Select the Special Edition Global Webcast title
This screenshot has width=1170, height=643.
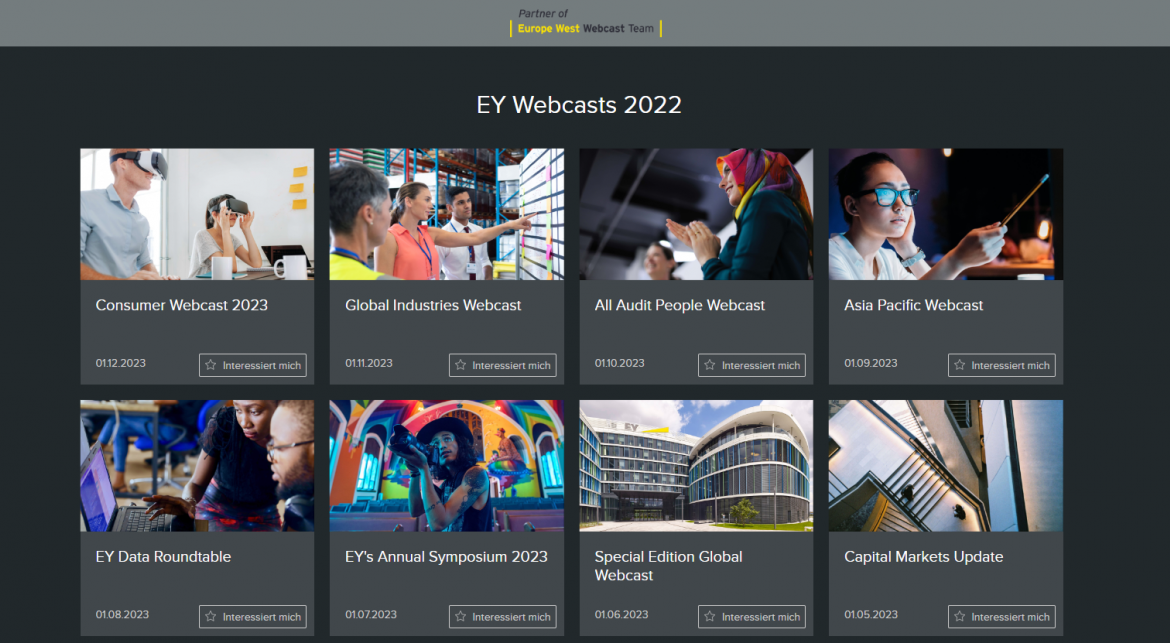tap(668, 565)
